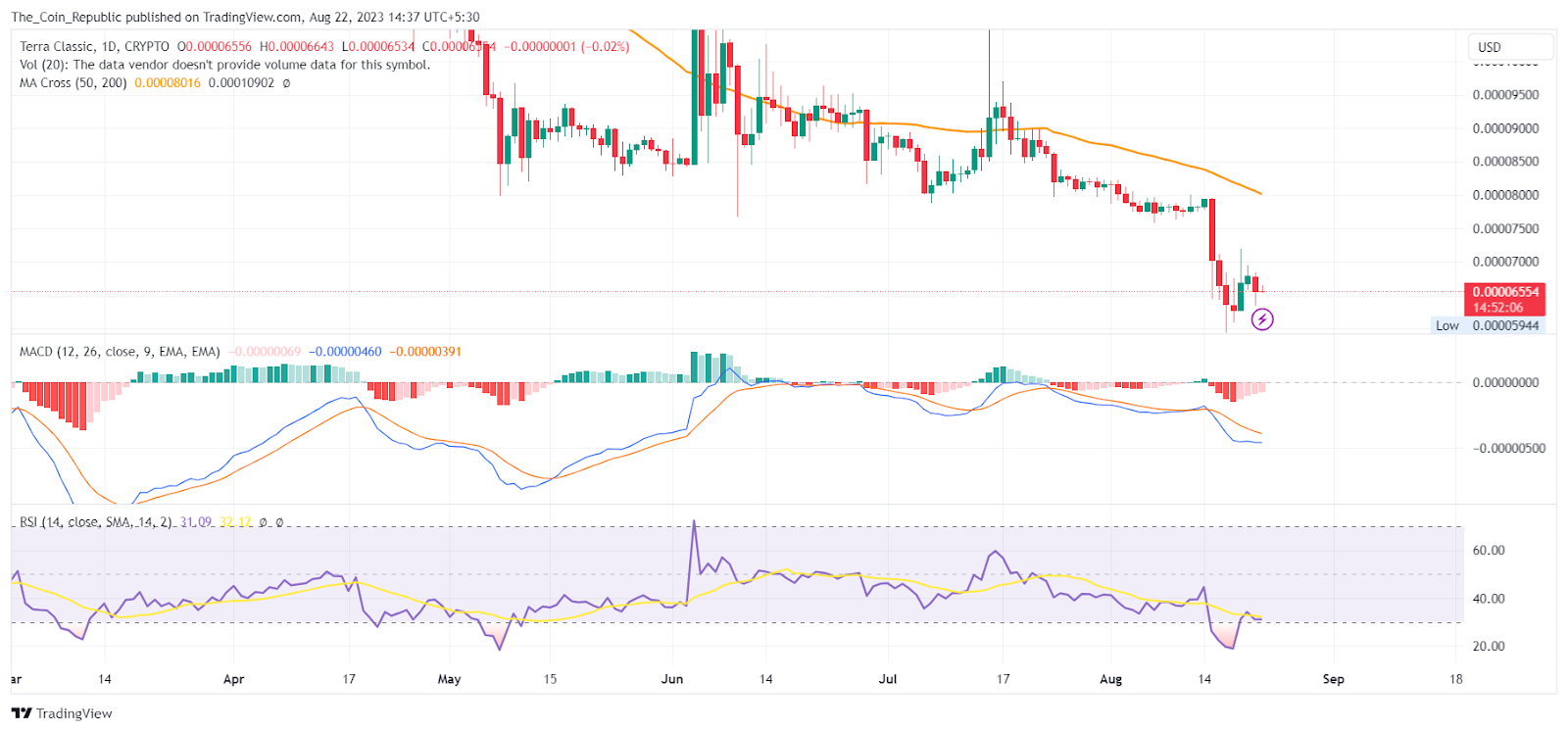Click the MACD axis label 0.00000000
The width and height of the screenshot is (1568, 732).
coord(1505,382)
